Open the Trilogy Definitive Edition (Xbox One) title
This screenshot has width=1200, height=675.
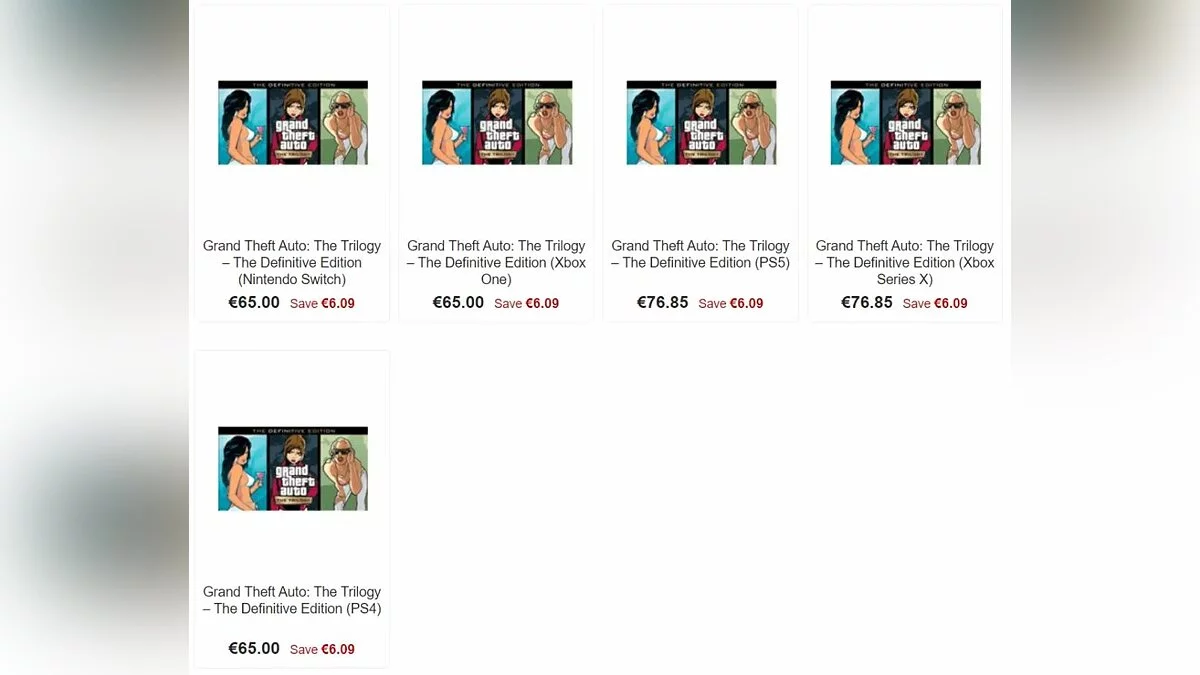[496, 262]
